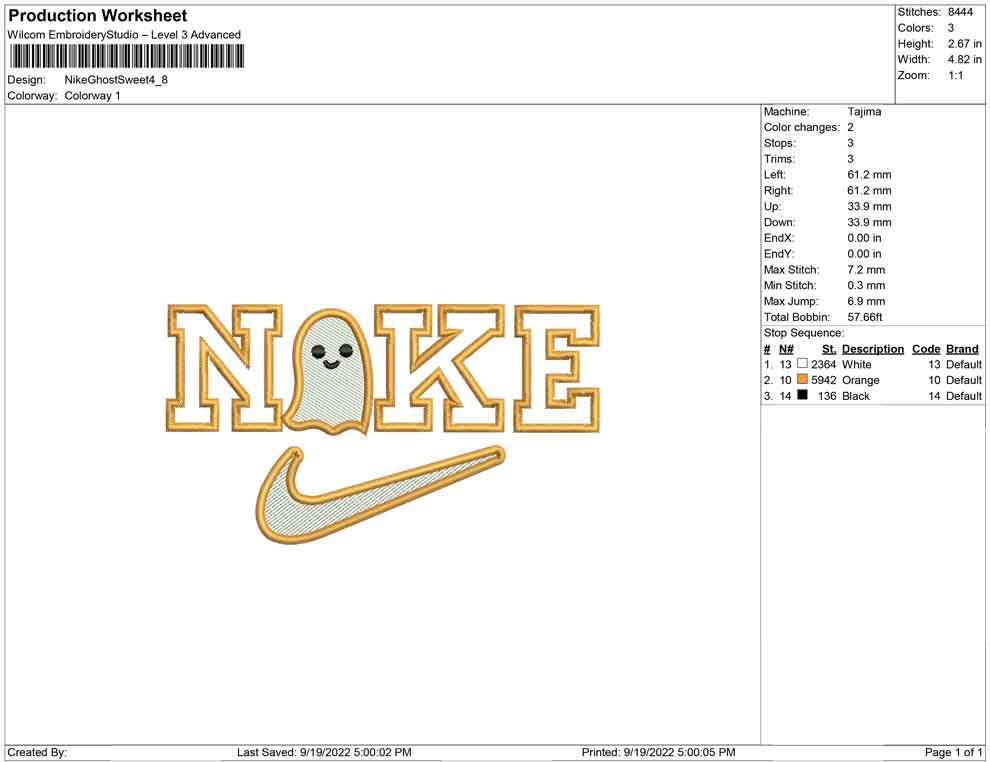The width and height of the screenshot is (990, 762).
Task: Click the 'Color changes:' label
Action: [x=802, y=128]
